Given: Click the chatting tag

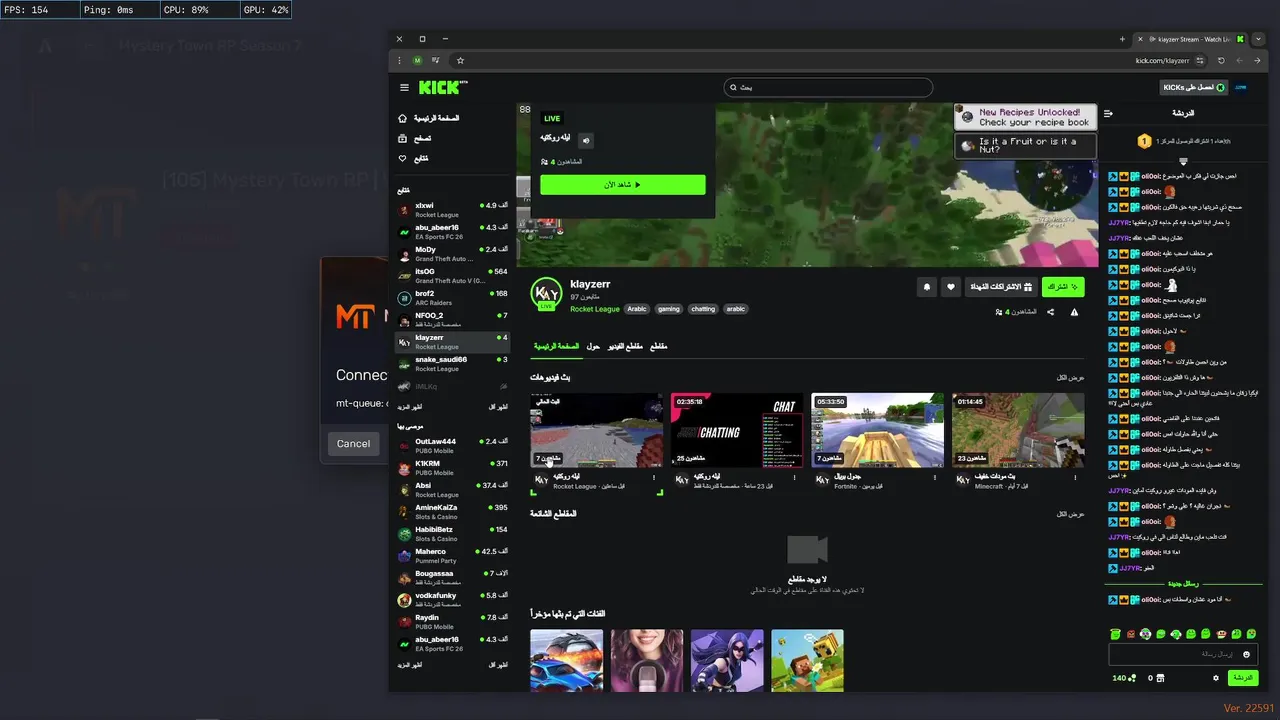Looking at the screenshot, I should coord(703,309).
